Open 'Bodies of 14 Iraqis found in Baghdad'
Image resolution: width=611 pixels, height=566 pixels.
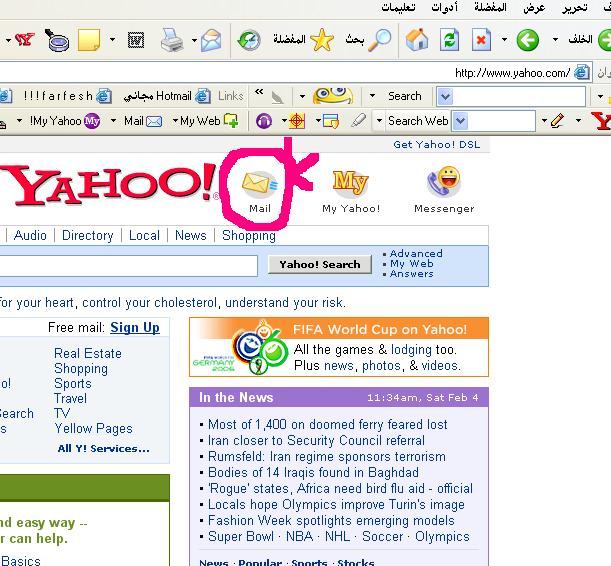click(x=313, y=473)
